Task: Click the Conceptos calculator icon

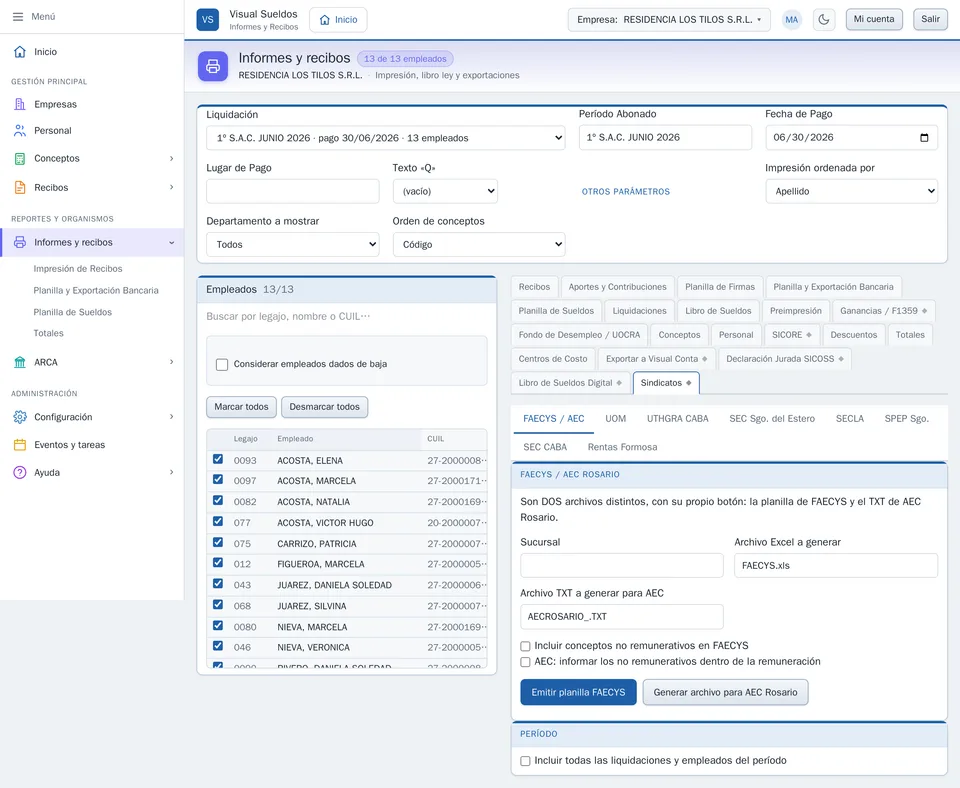Action: [20, 159]
